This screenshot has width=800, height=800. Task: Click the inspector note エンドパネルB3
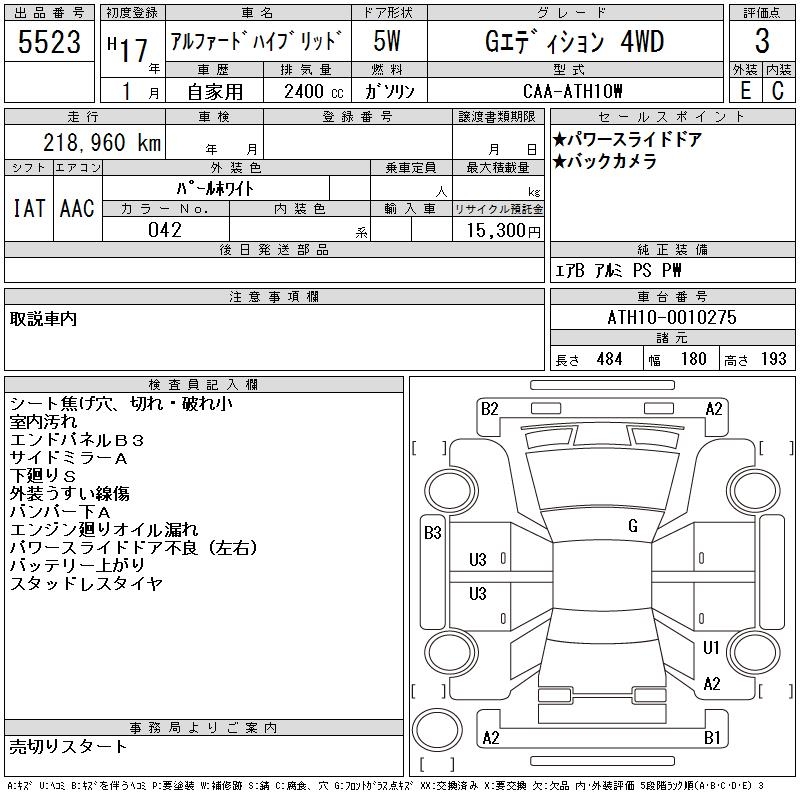click(77, 440)
